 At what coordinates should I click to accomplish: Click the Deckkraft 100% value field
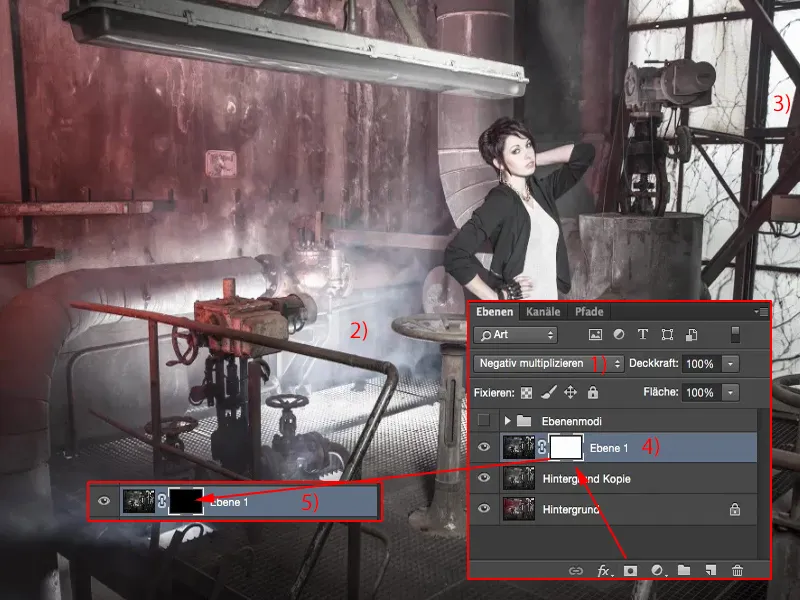[x=702, y=364]
